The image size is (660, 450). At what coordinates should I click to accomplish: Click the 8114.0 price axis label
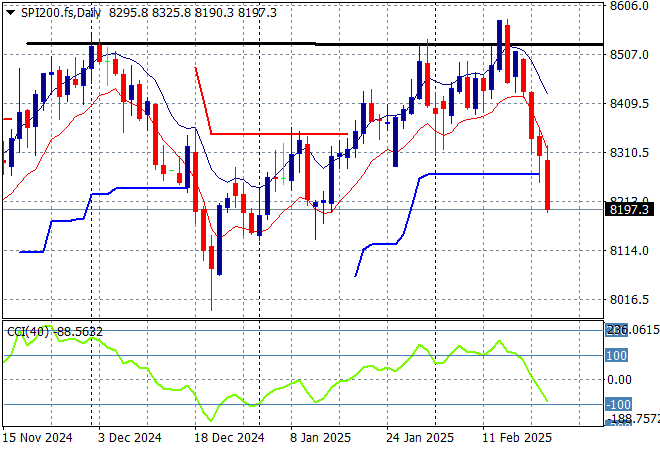pyautogui.click(x=629, y=250)
